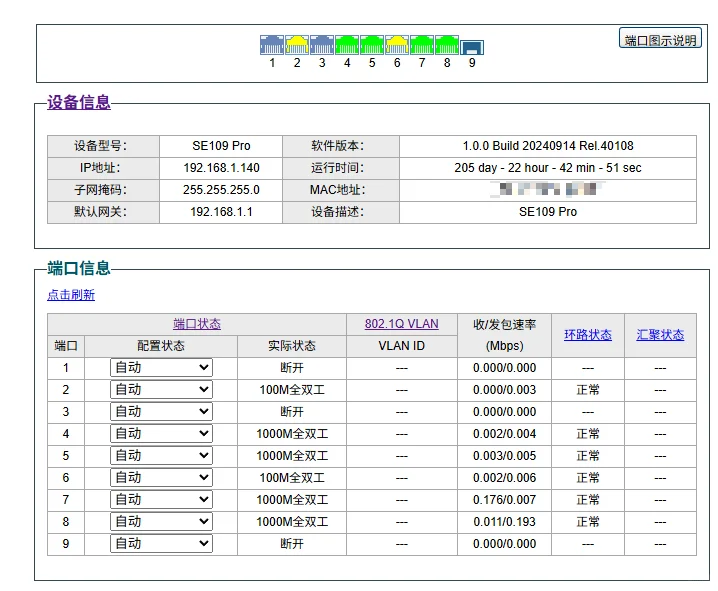Image resolution: width=718 pixels, height=591 pixels.
Task: Select the subnet mask 255.255.255.0 cell
Action: point(221,190)
